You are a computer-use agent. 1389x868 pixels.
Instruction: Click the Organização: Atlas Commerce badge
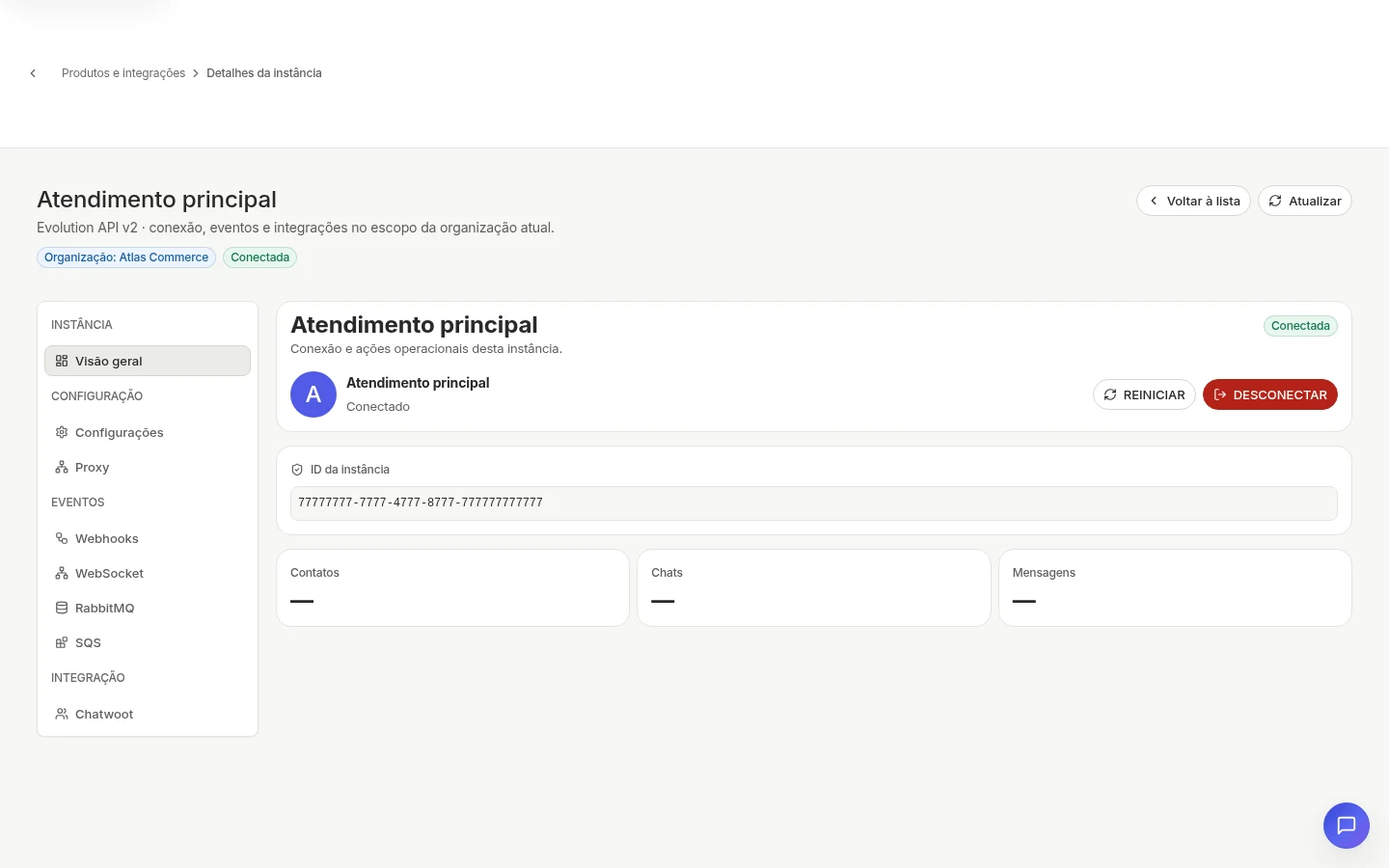(126, 258)
